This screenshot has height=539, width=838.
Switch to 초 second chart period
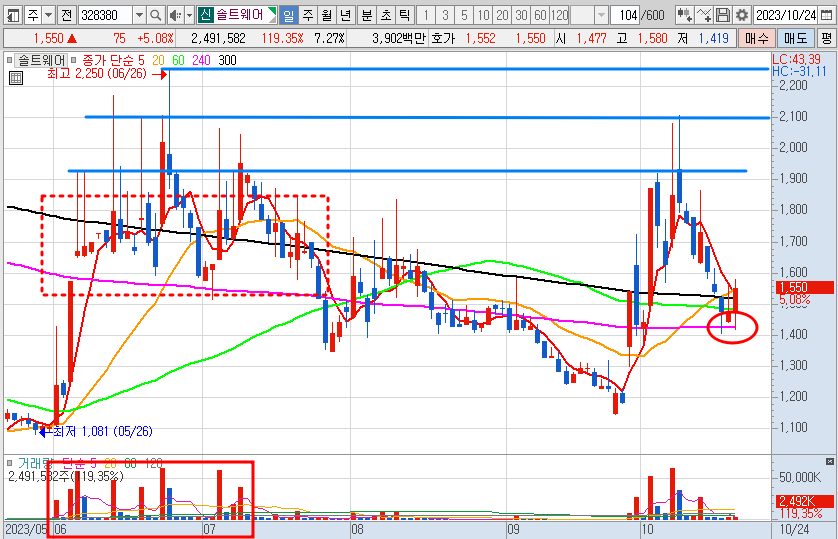point(386,15)
